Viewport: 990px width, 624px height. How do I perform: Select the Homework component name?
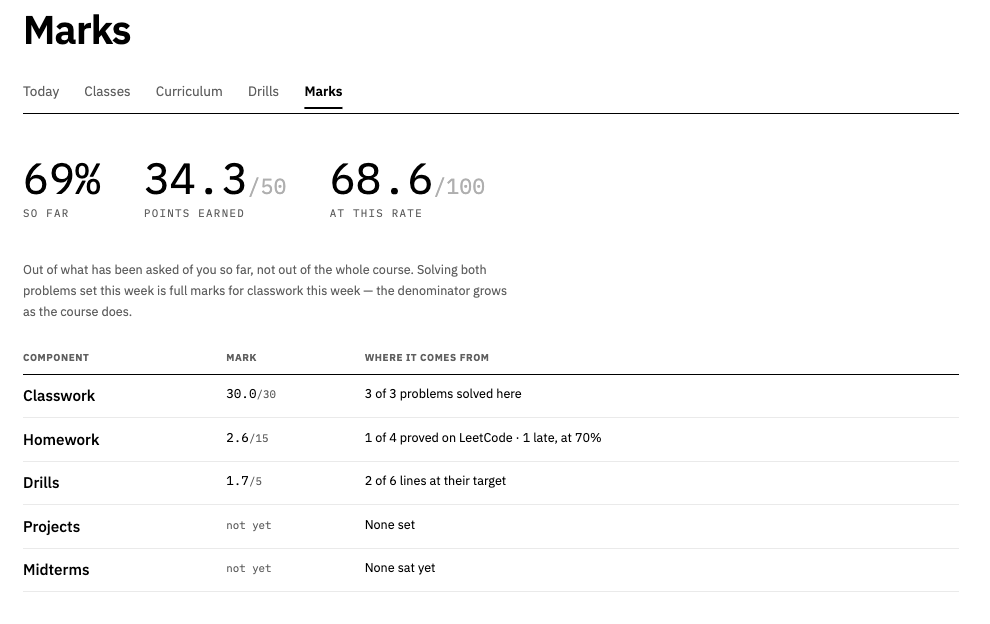pyautogui.click(x=61, y=440)
